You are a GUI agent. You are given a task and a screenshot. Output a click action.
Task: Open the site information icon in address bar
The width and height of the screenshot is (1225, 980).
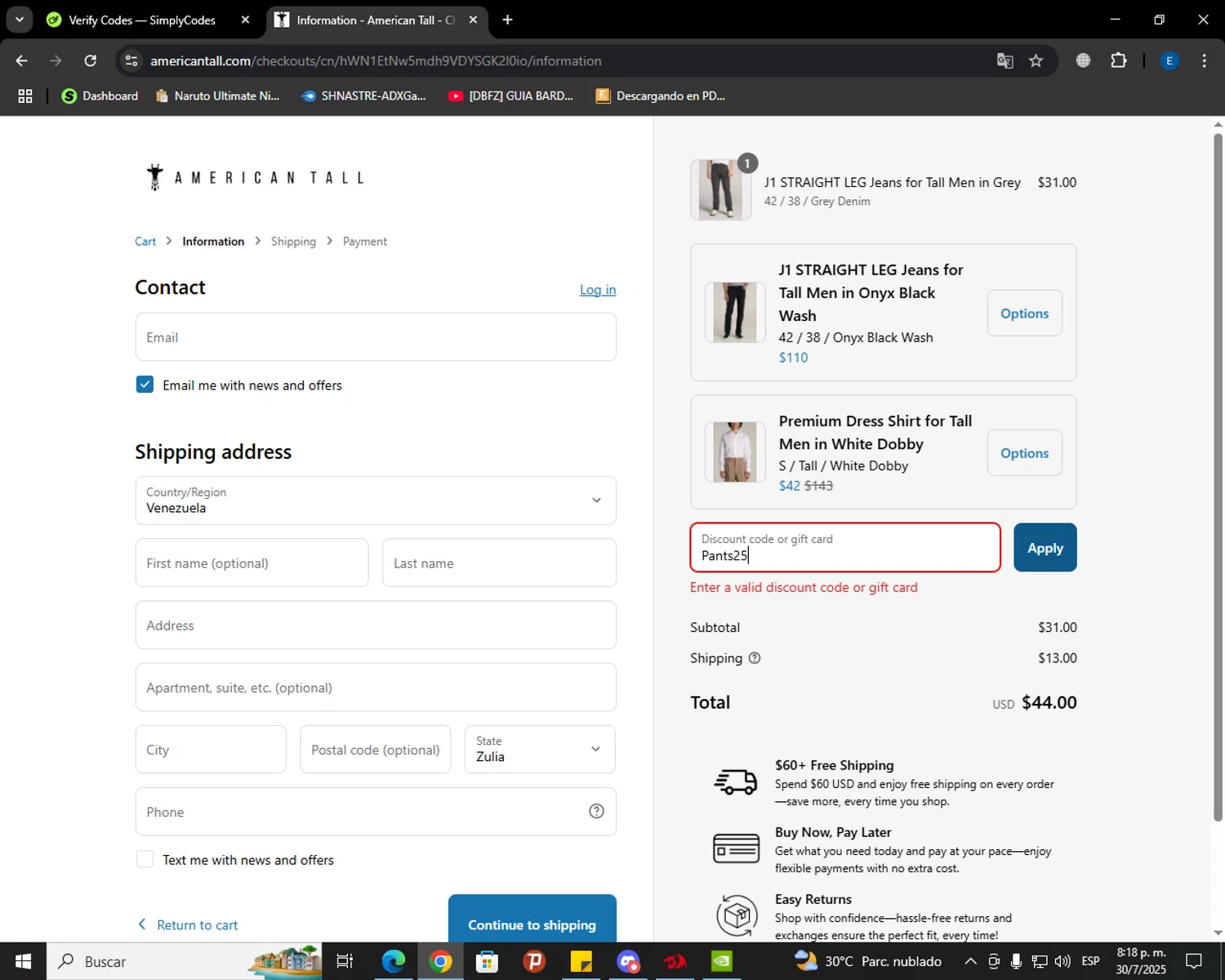131,60
